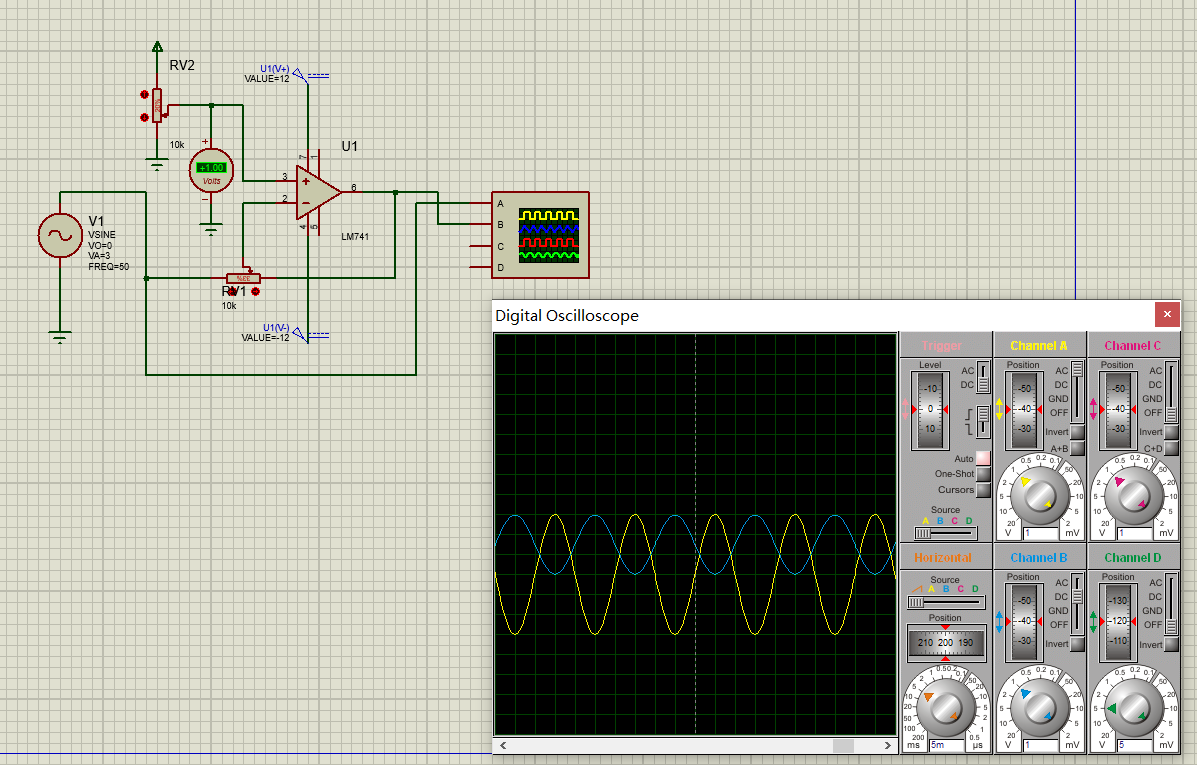Viewport: 1197px width, 765px height.
Task: Click the Channel B Position thumbwheel
Action: click(1024, 622)
